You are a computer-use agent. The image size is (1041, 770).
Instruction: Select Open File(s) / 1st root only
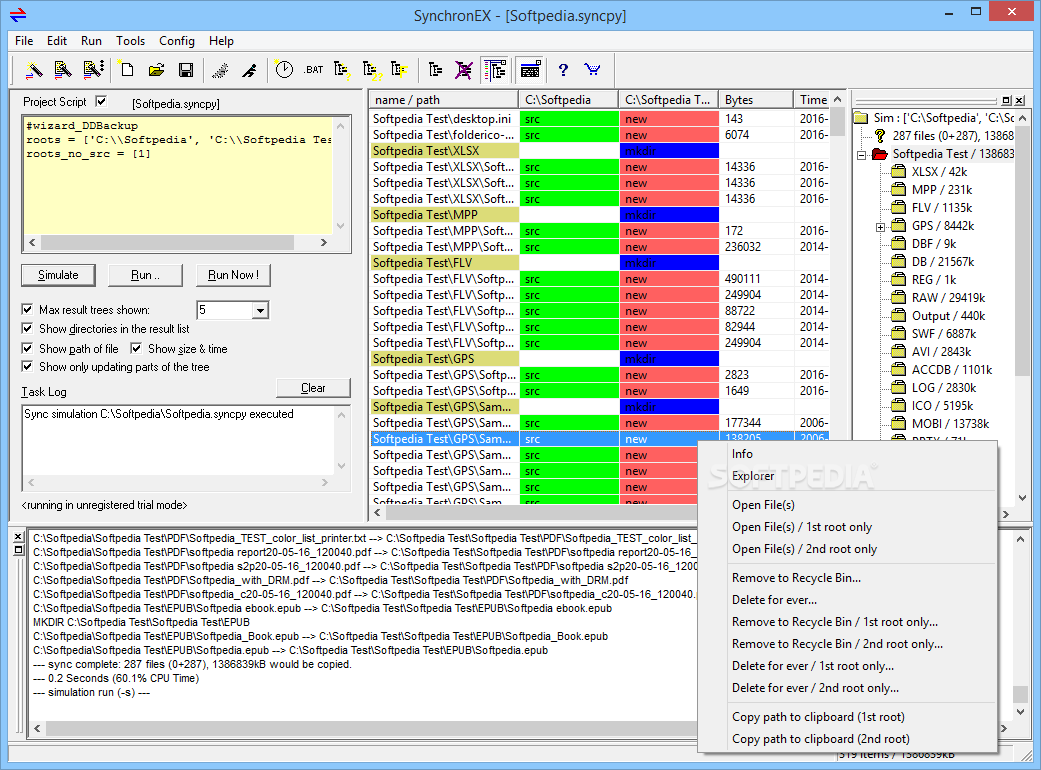click(848, 527)
